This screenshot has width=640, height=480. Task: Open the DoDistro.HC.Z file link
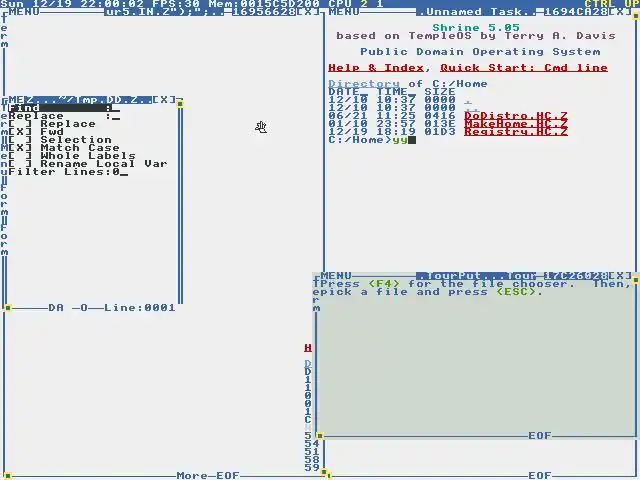pyautogui.click(x=516, y=116)
